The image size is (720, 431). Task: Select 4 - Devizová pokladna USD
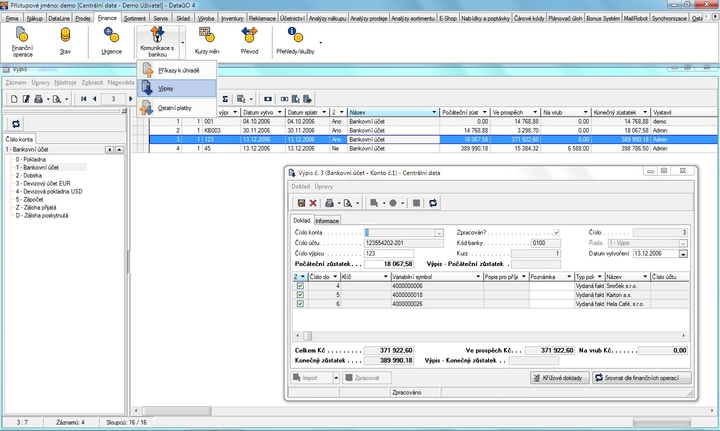tap(49, 191)
